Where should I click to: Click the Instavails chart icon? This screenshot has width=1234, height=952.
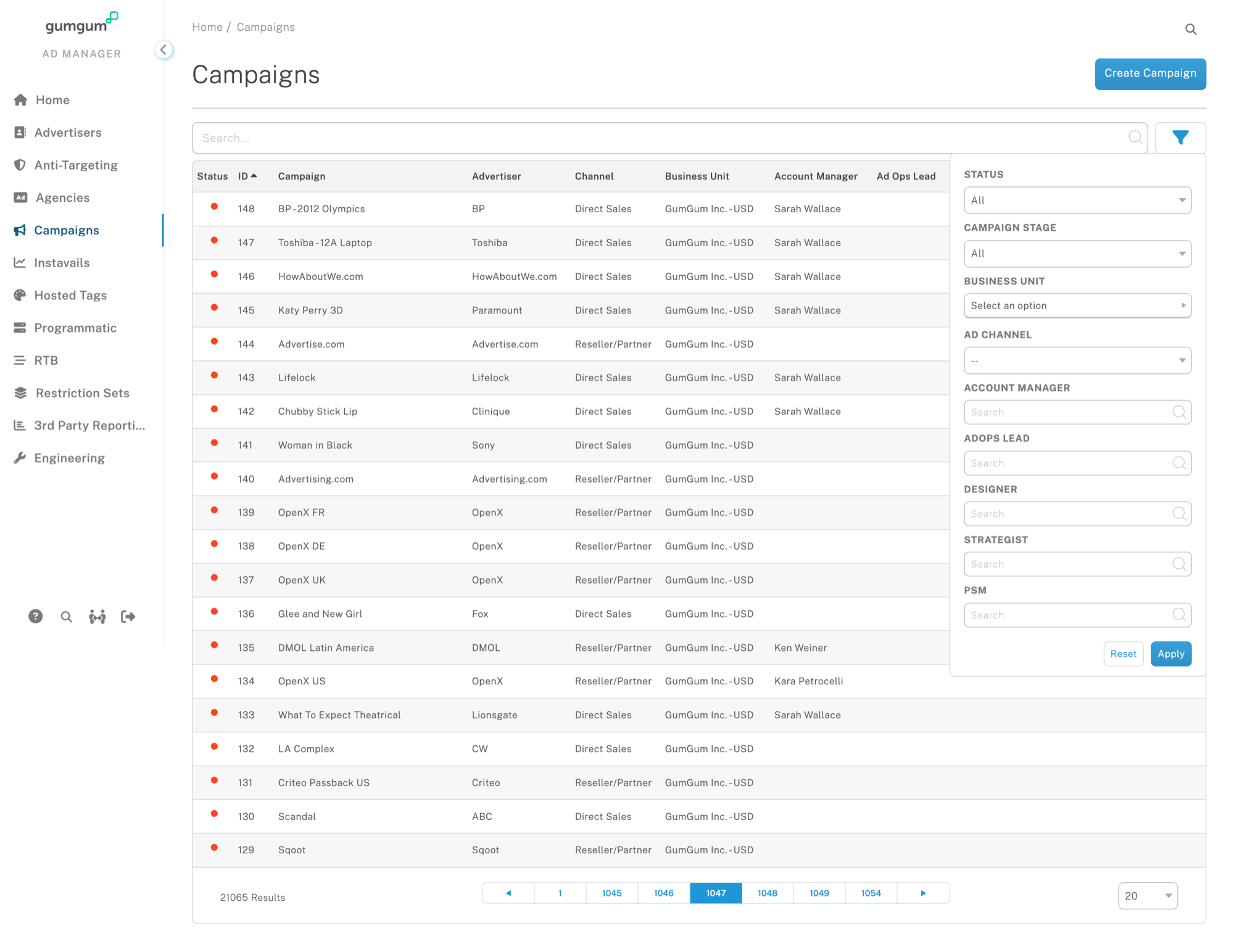pos(20,263)
